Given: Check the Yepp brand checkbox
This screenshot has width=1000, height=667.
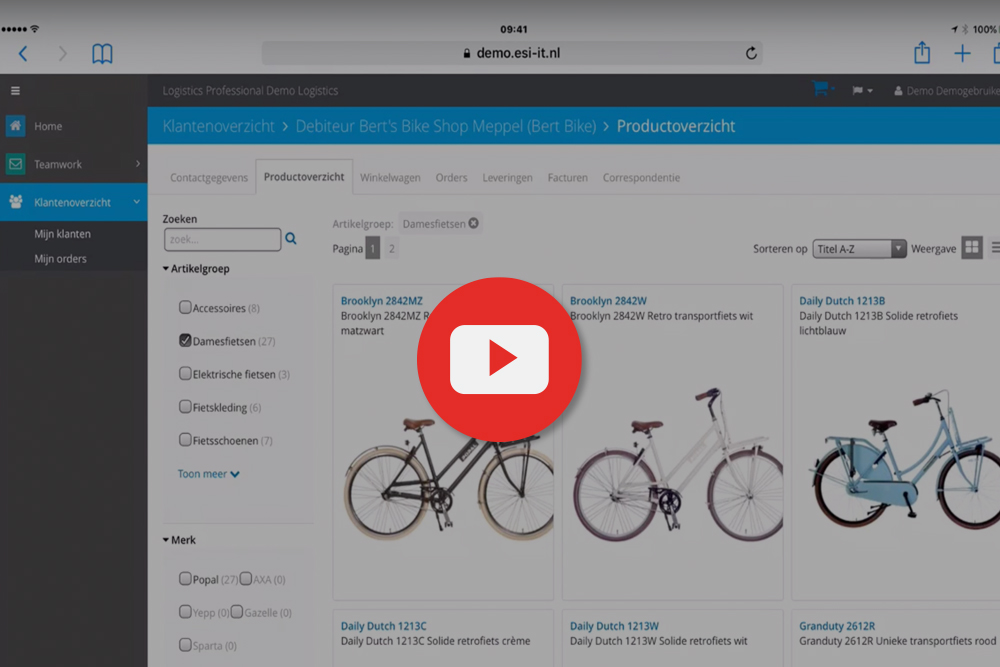Looking at the screenshot, I should click(185, 612).
